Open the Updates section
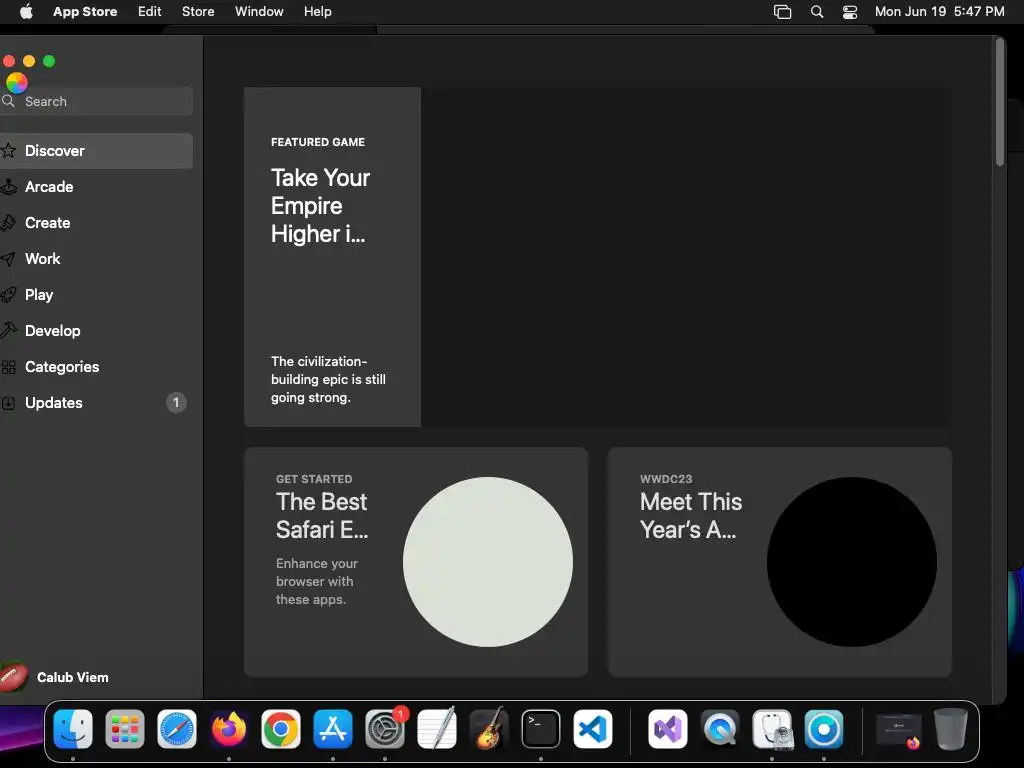Screen dimensions: 1024x768 96,402
